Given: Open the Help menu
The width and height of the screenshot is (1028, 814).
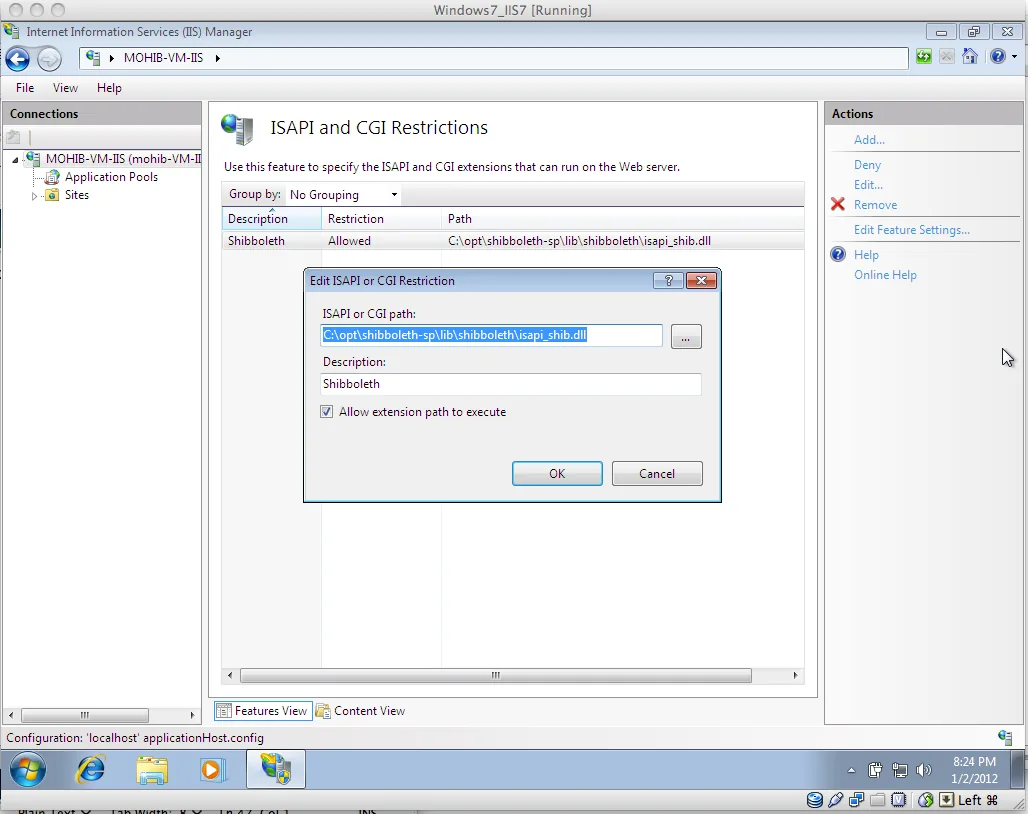Looking at the screenshot, I should coord(109,88).
